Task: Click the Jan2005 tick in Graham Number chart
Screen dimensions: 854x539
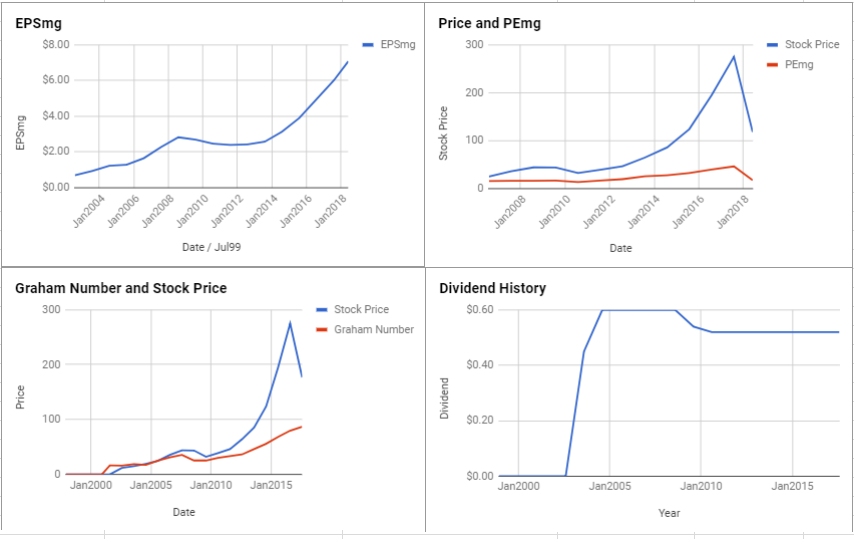Action: pyautogui.click(x=151, y=485)
